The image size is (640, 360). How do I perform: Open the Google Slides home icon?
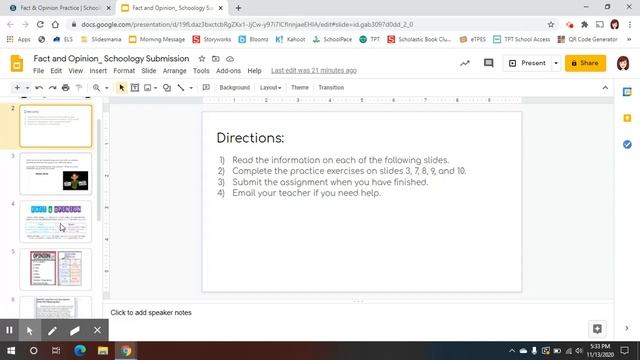17,64
